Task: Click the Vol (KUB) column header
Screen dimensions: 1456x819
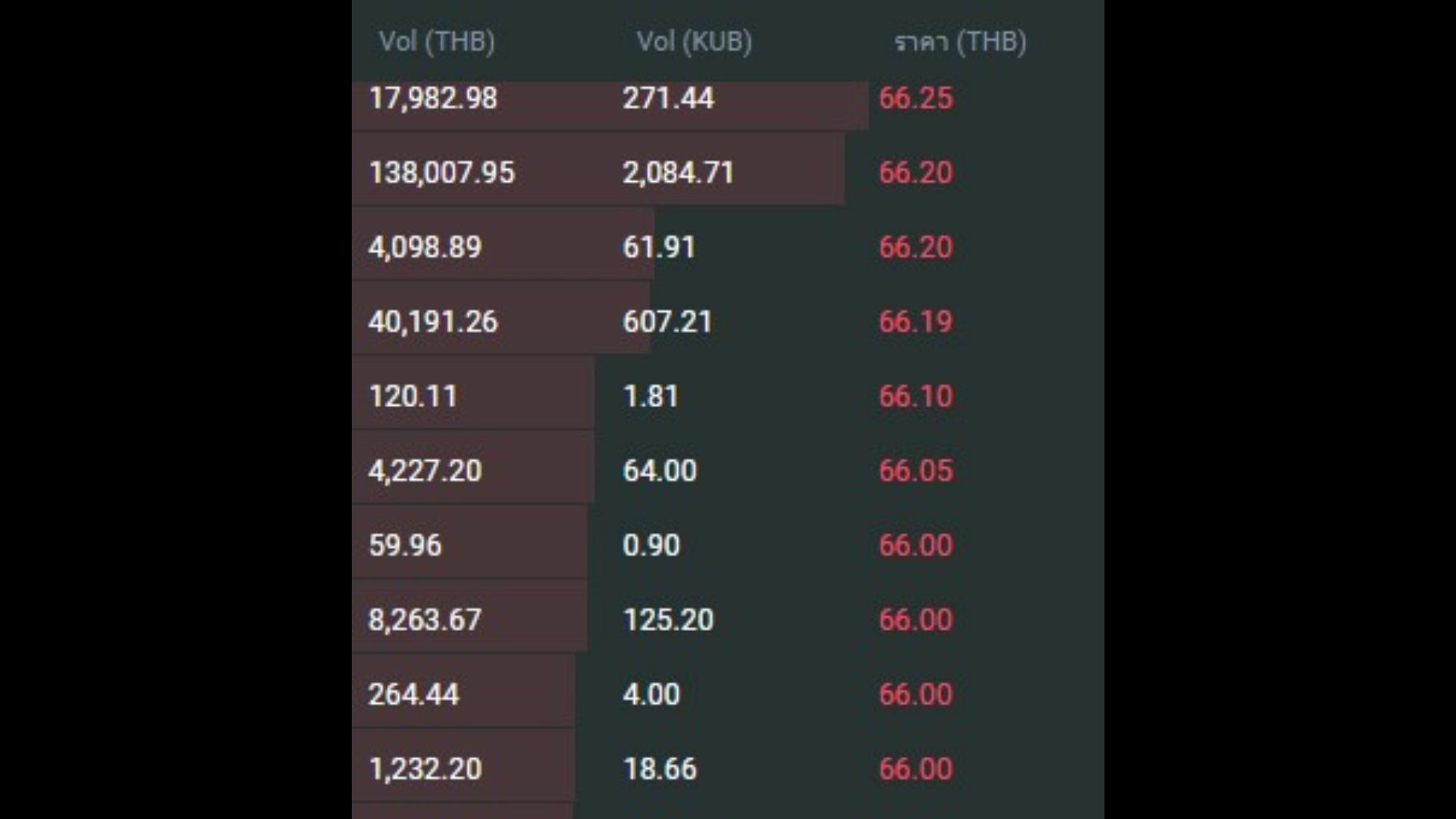Action: 694,42
